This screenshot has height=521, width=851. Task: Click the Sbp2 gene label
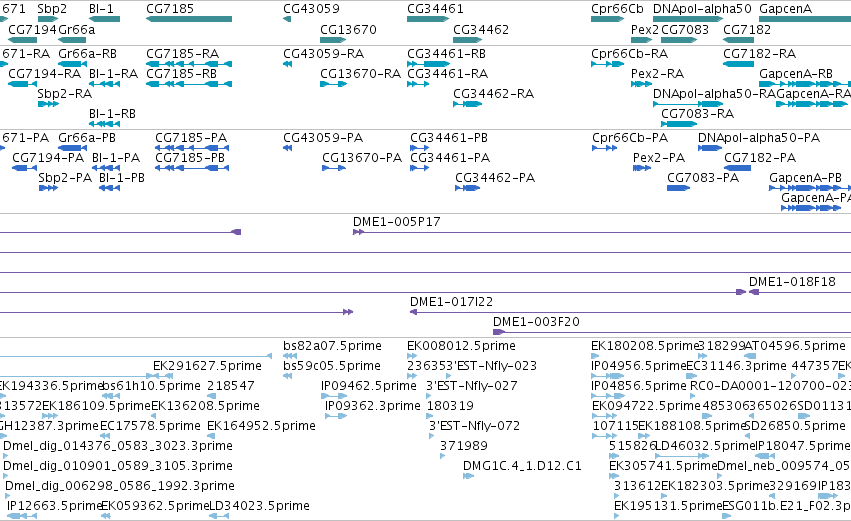tap(52, 9)
